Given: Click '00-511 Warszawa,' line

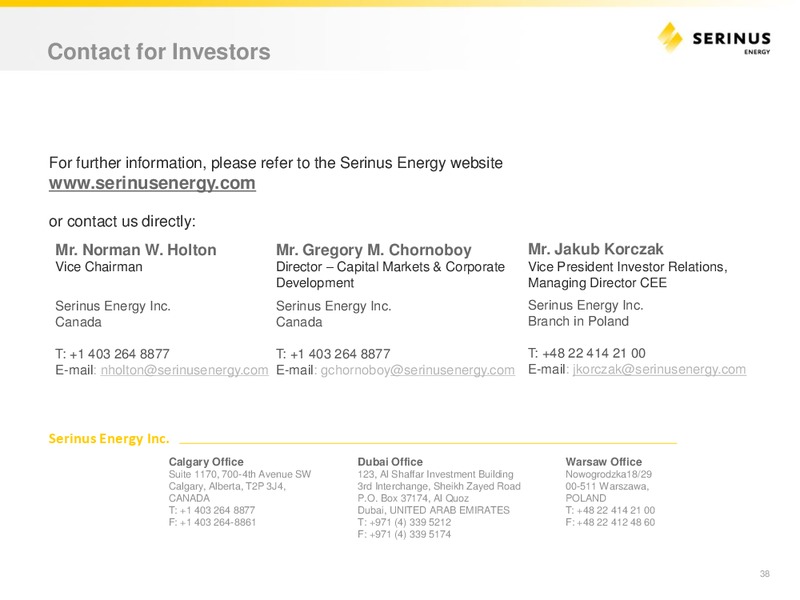Looking at the screenshot, I should tap(607, 486).
